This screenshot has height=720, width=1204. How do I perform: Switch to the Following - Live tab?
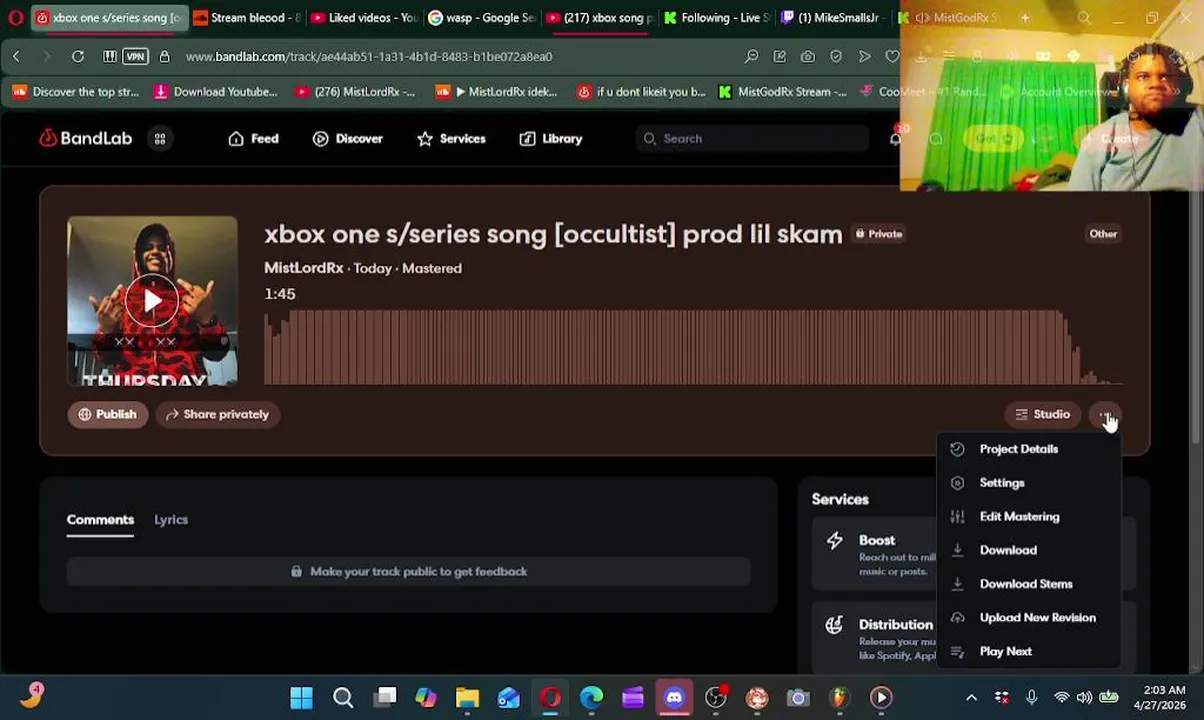click(x=717, y=17)
